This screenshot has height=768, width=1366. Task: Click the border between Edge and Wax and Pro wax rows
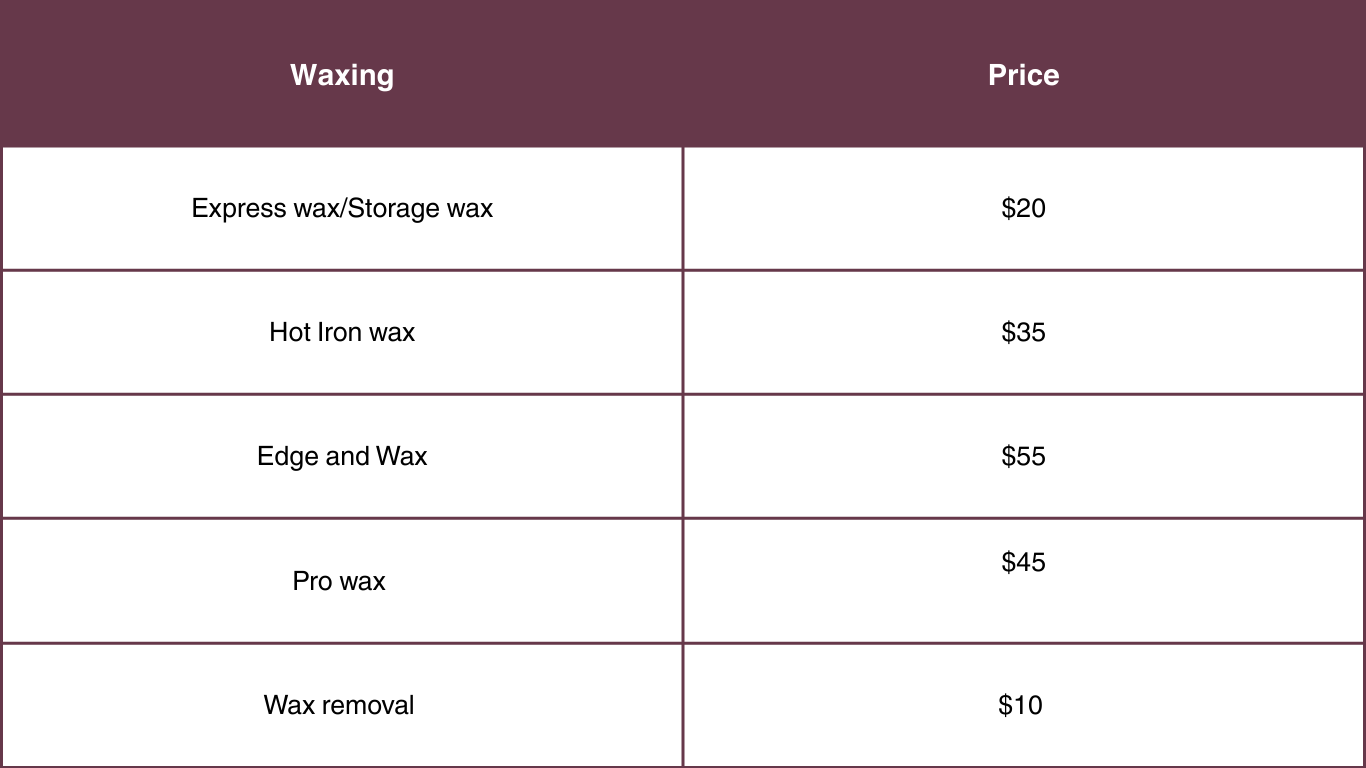point(342,518)
